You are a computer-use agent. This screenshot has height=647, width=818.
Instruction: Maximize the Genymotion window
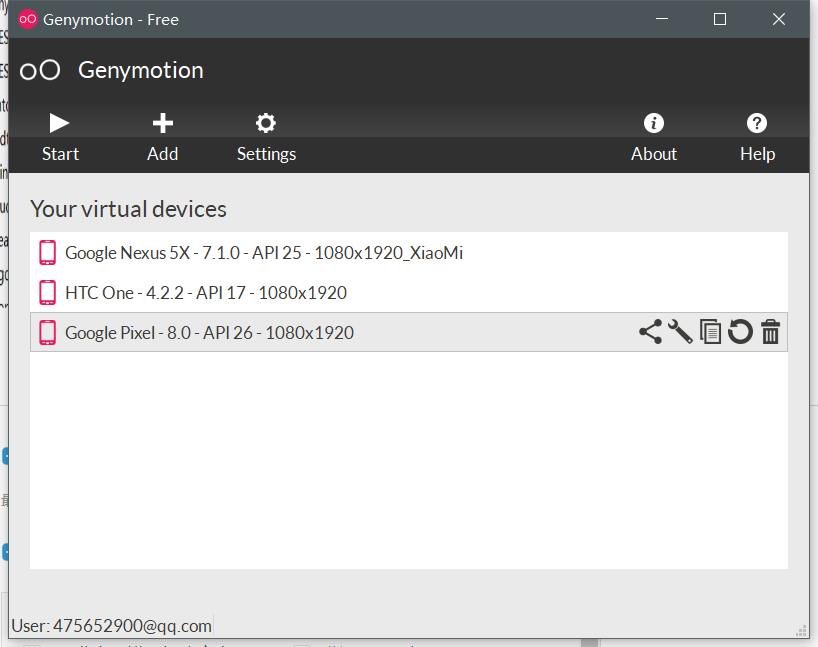(720, 19)
